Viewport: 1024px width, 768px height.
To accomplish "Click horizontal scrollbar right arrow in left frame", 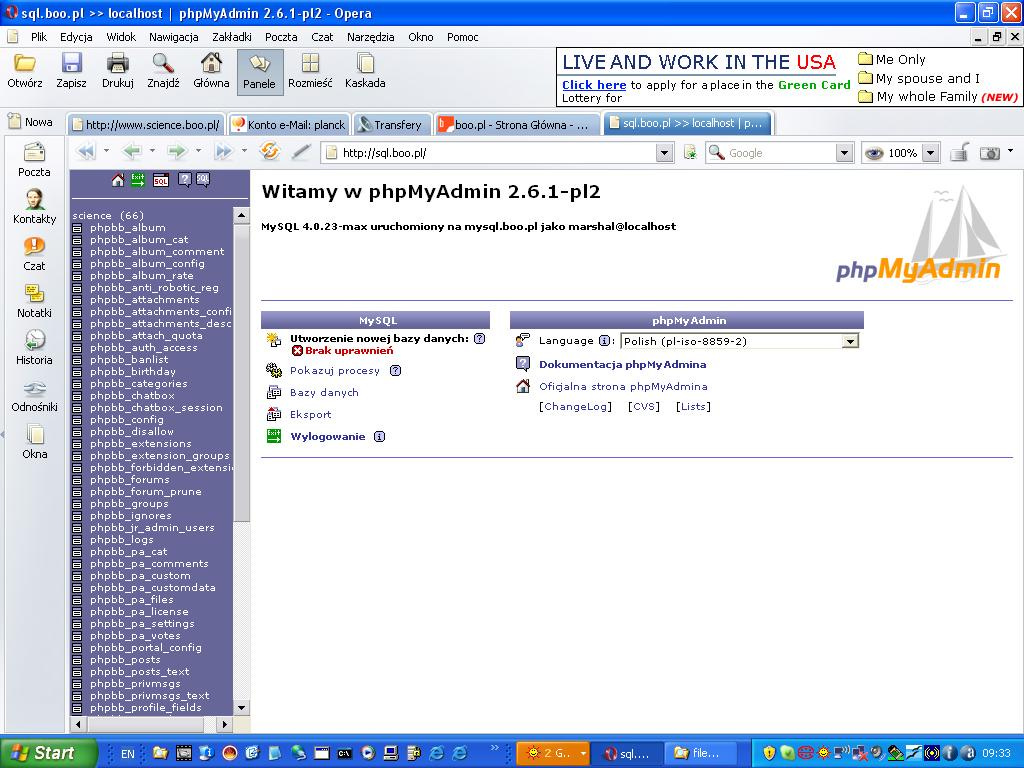I will tap(224, 724).
